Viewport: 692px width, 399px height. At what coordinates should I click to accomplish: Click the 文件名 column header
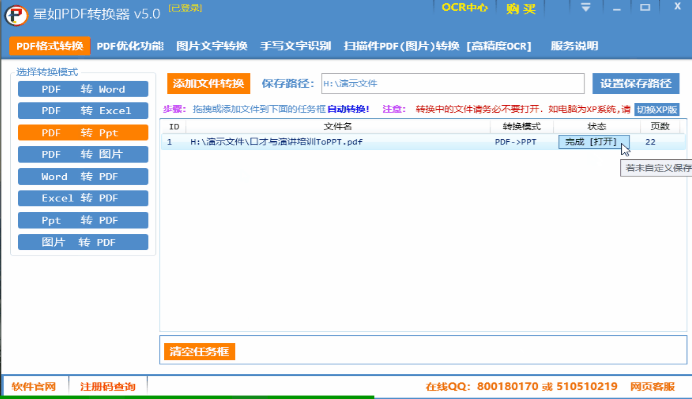[x=338, y=127]
